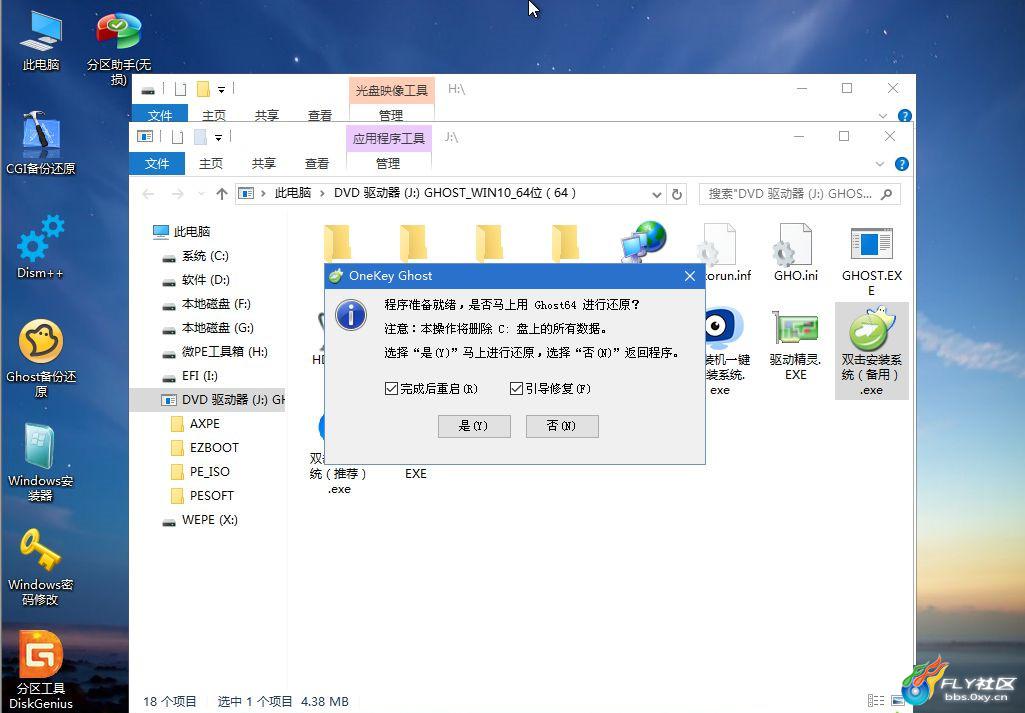Click the help icon in J:\ window
The height and width of the screenshot is (713, 1025).
click(901, 164)
